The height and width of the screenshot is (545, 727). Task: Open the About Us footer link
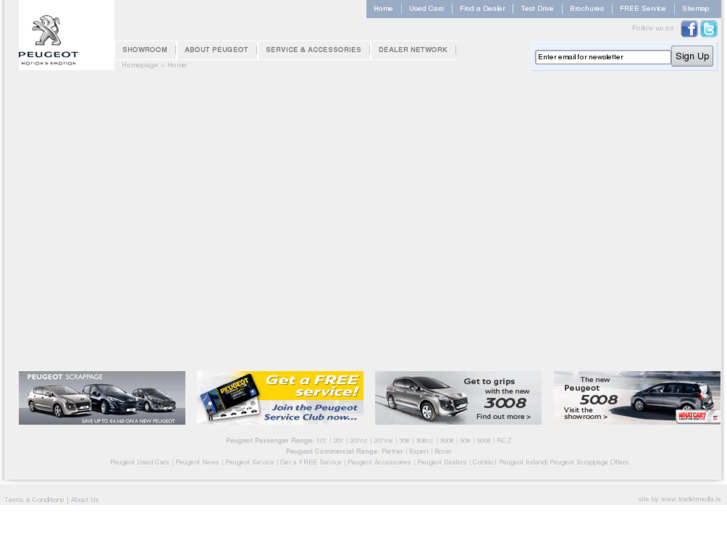click(x=84, y=500)
